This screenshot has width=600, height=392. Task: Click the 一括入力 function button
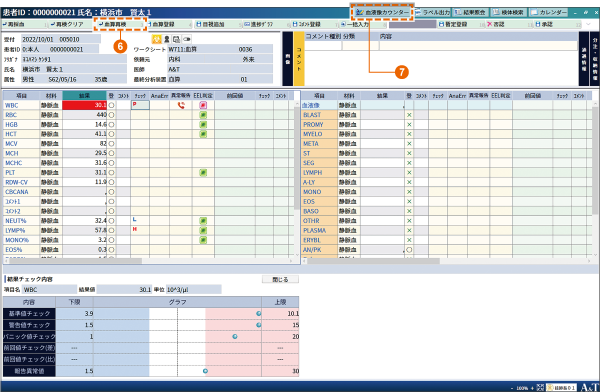pyautogui.click(x=362, y=24)
